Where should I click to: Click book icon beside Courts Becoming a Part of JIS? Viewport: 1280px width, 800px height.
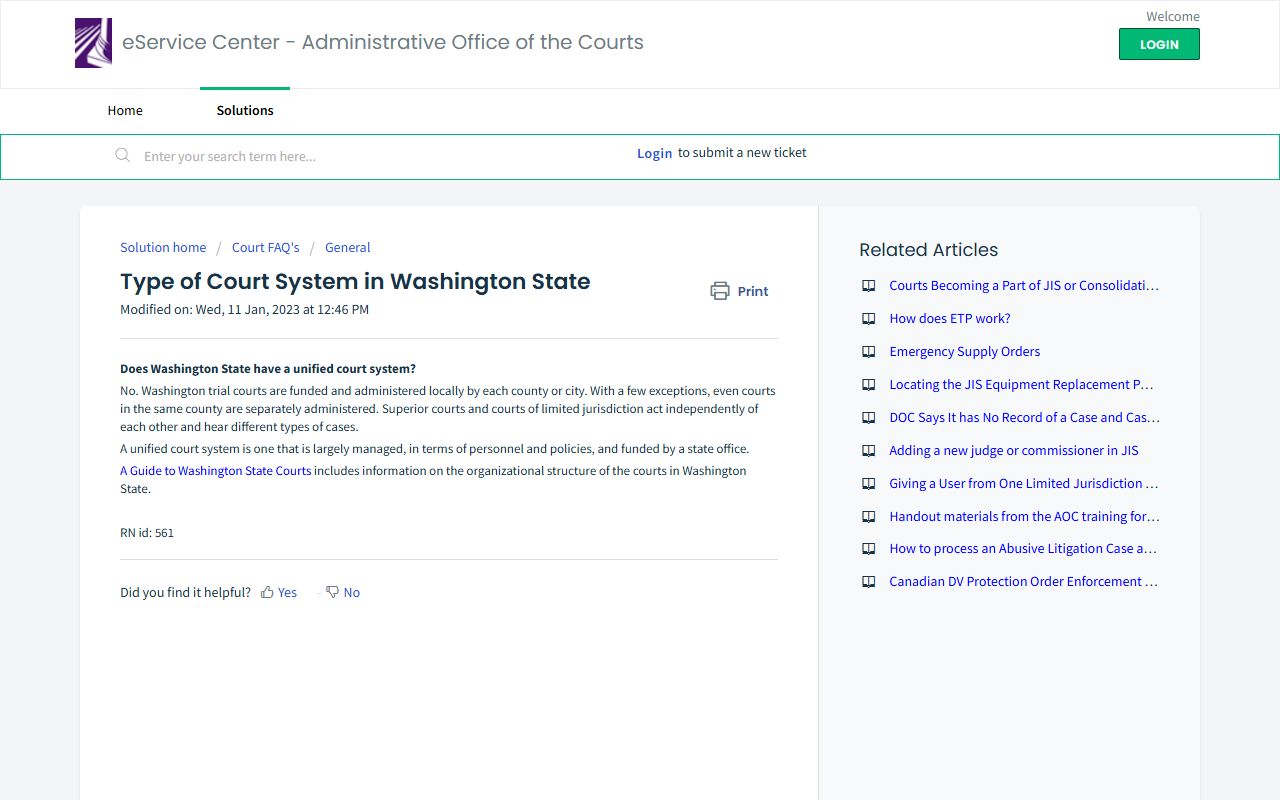[x=869, y=286]
